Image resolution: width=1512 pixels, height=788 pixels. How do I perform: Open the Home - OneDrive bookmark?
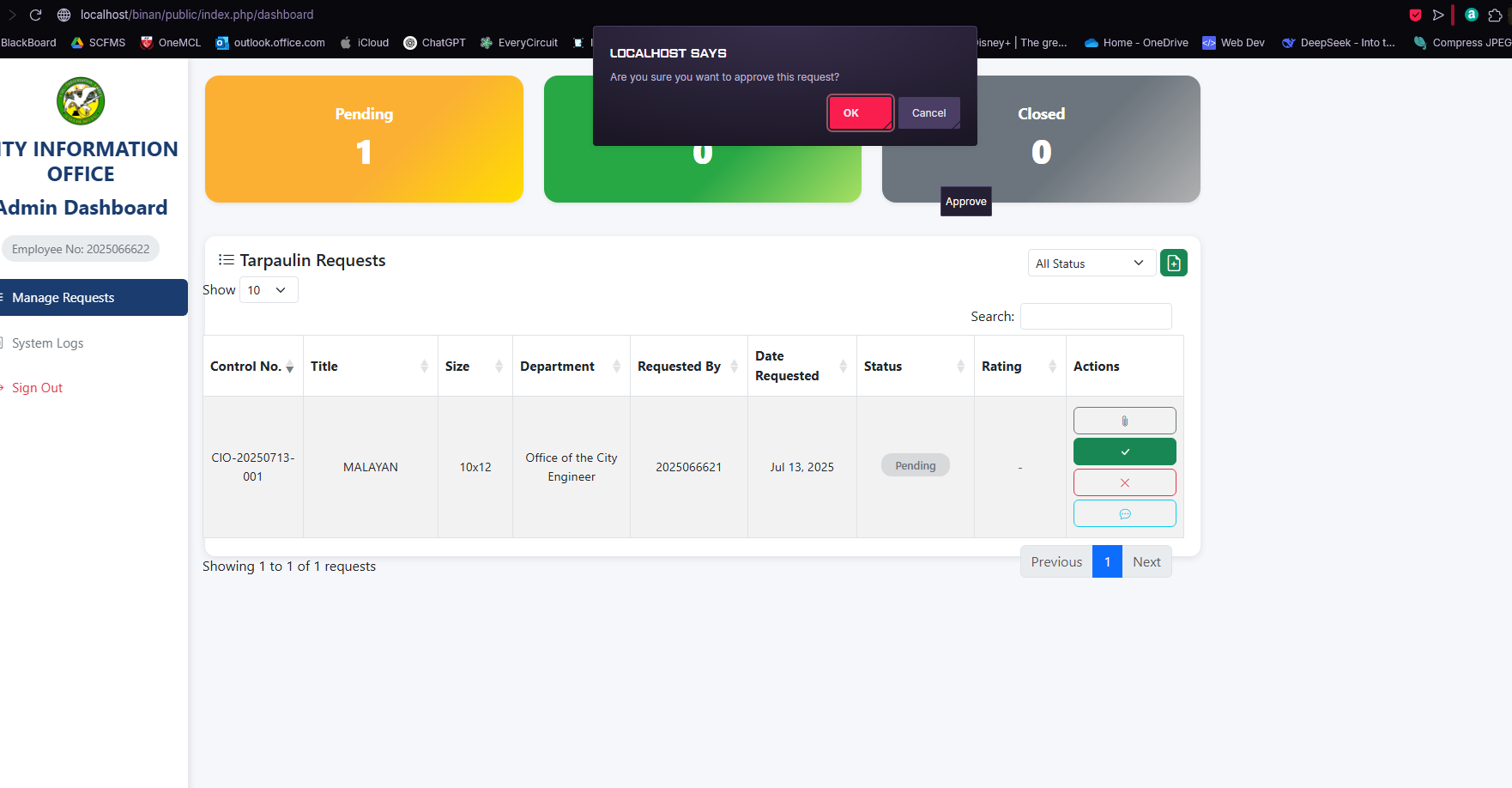pos(1136,42)
